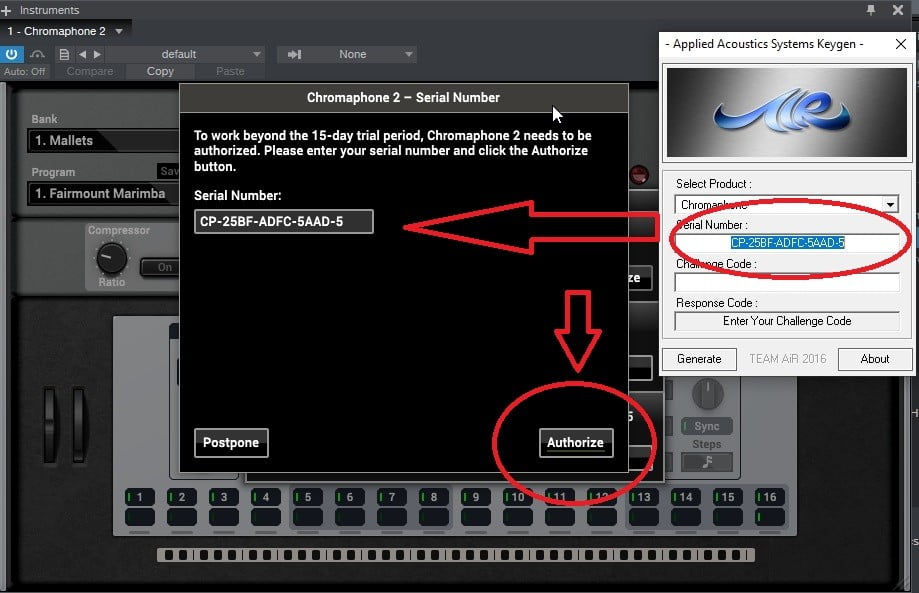Go to the next preset arrow
919x593 pixels.
tap(97, 54)
